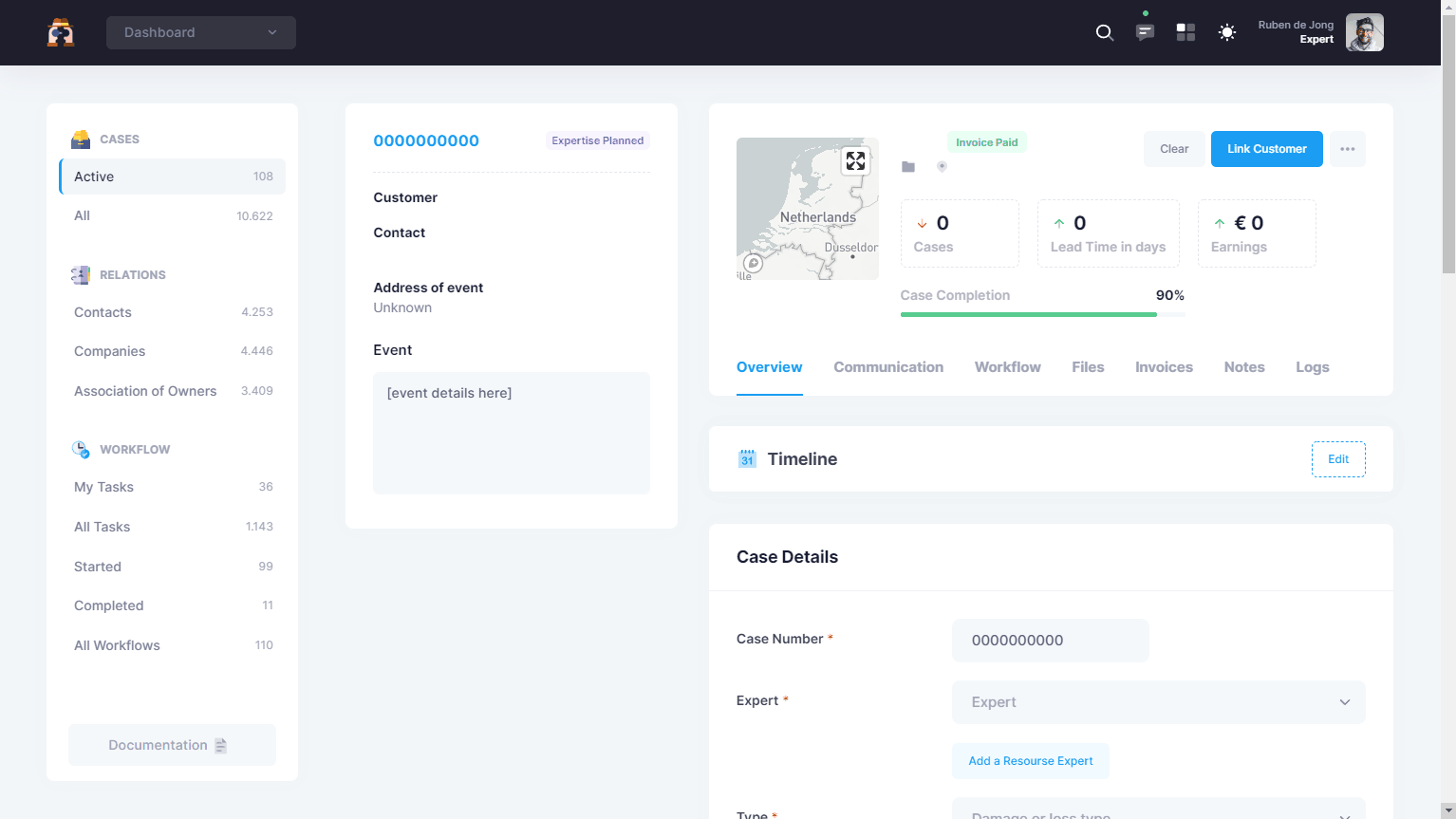Click the Clear button
This screenshot has width=1456, height=819.
pyautogui.click(x=1174, y=149)
